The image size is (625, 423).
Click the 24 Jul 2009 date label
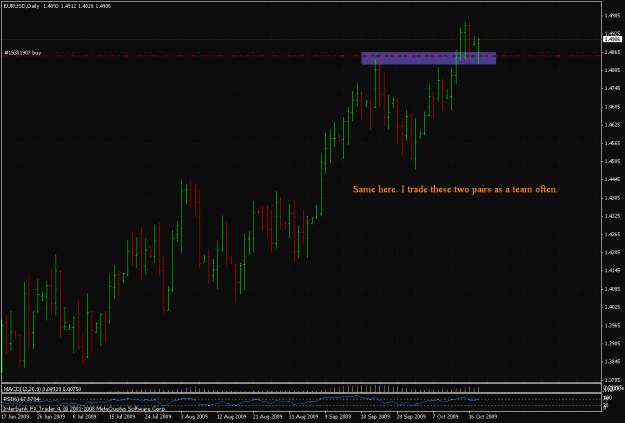tap(158, 417)
